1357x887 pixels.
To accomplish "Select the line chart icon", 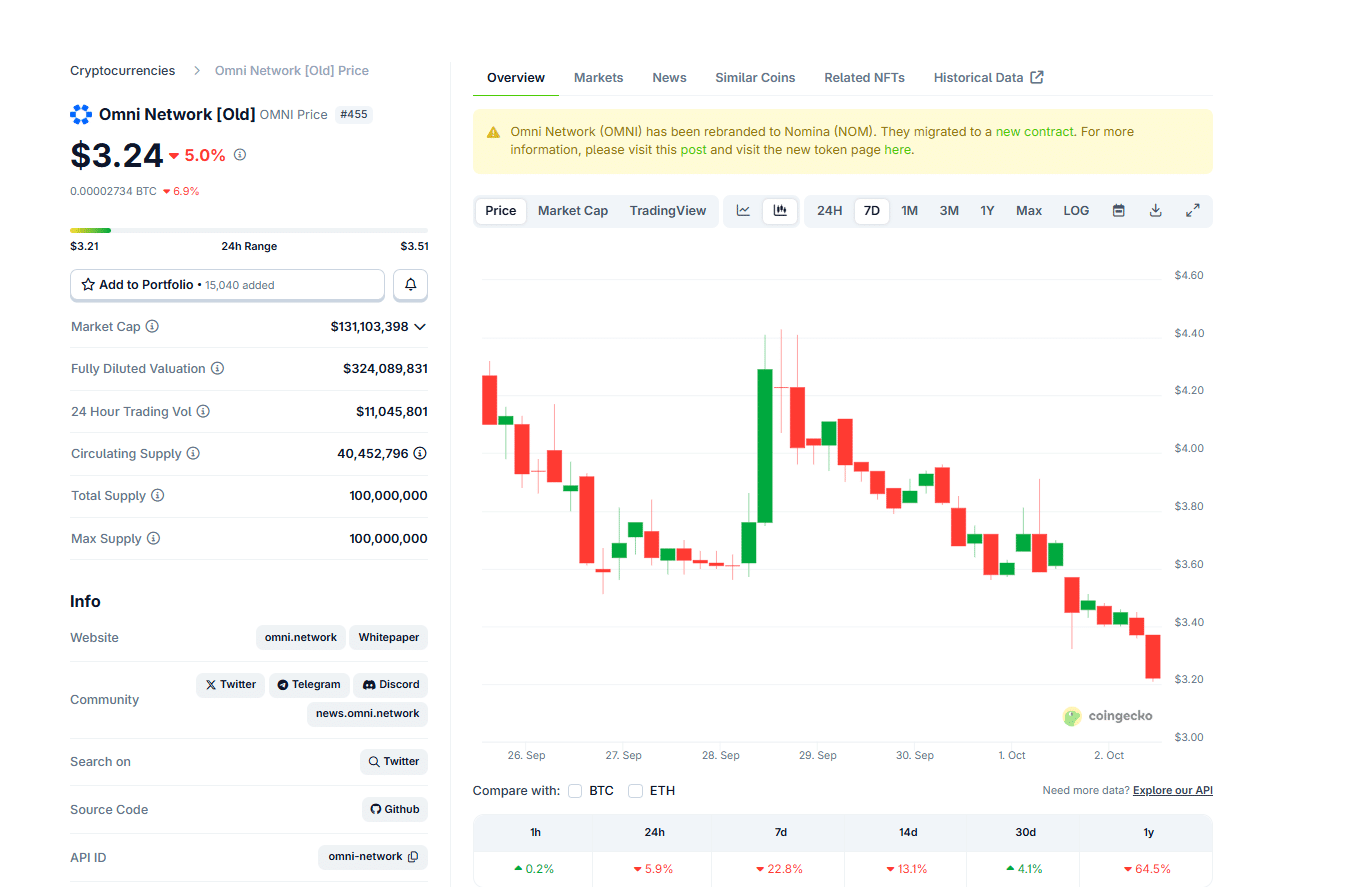I will pos(742,210).
